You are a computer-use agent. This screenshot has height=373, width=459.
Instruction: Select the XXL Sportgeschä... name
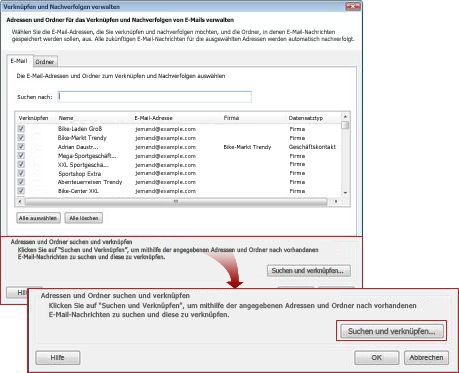click(83, 165)
